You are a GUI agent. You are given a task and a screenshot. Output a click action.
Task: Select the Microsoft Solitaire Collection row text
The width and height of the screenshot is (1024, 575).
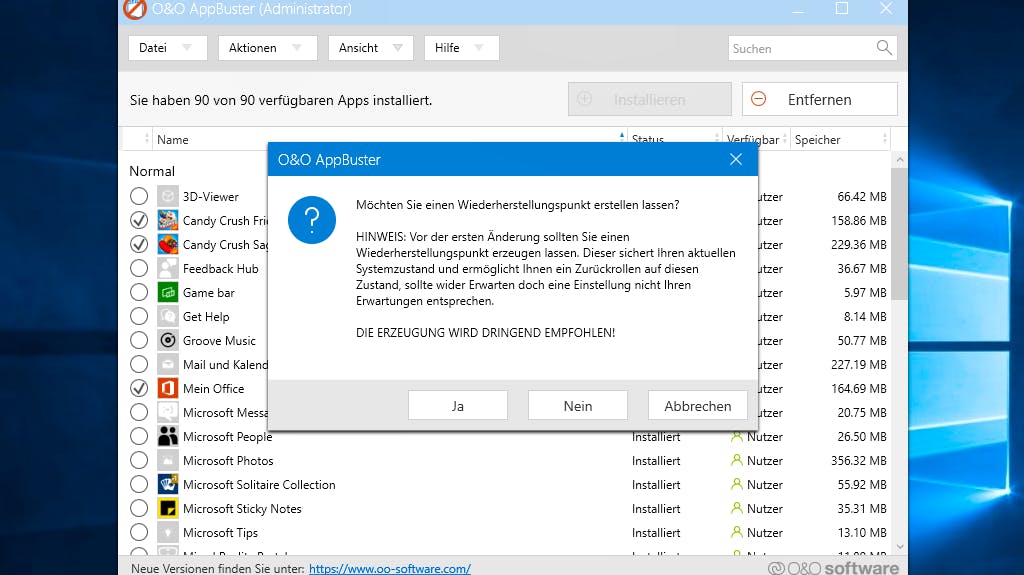click(259, 485)
